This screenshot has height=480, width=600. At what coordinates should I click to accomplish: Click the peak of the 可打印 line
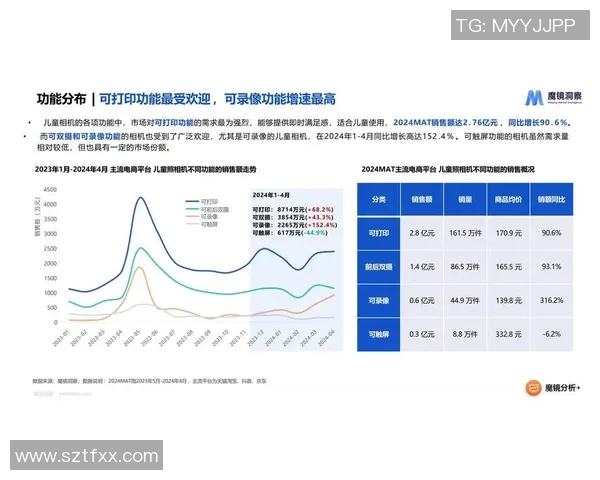[140, 198]
